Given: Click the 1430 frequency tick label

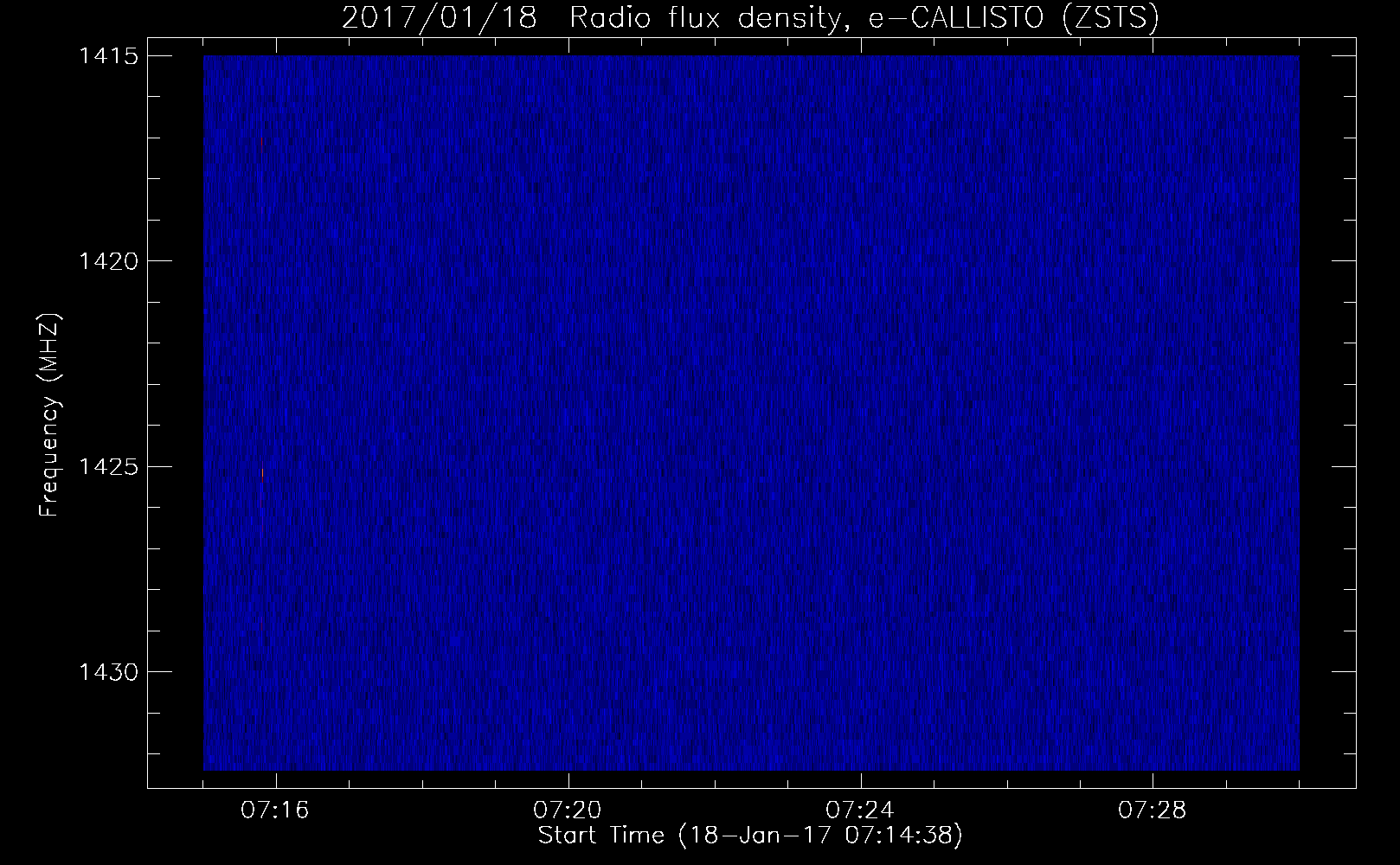Looking at the screenshot, I should coord(108,671).
